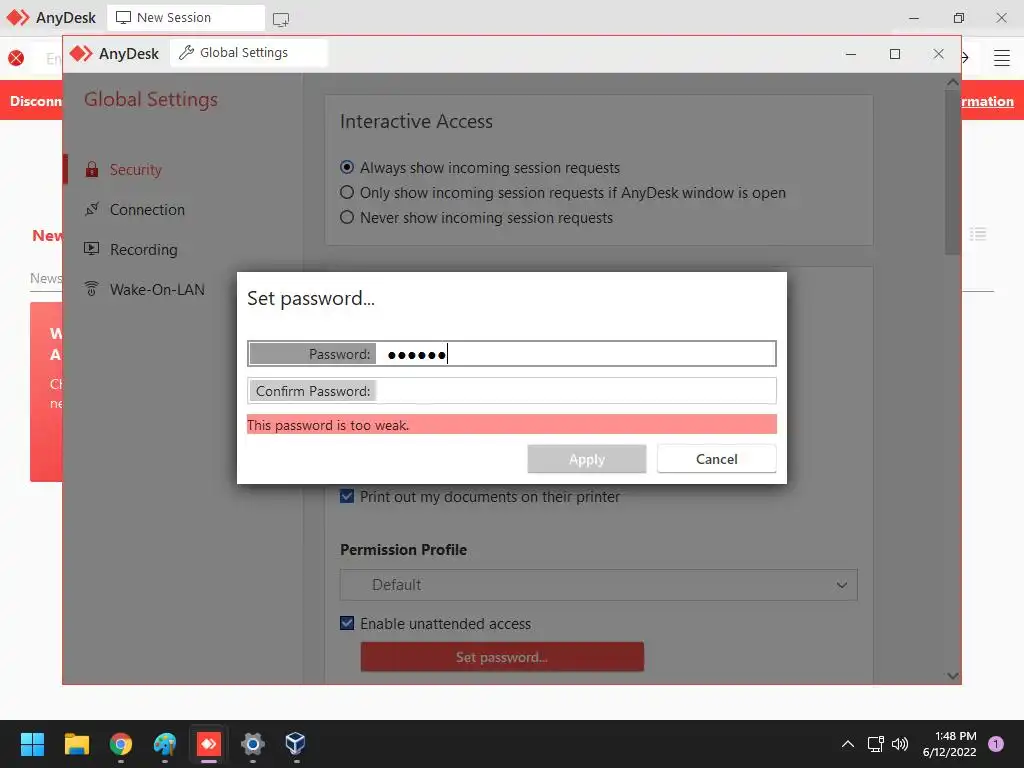Open the VirtualBox cube taskbar icon
The width and height of the screenshot is (1024, 768).
tap(295, 743)
